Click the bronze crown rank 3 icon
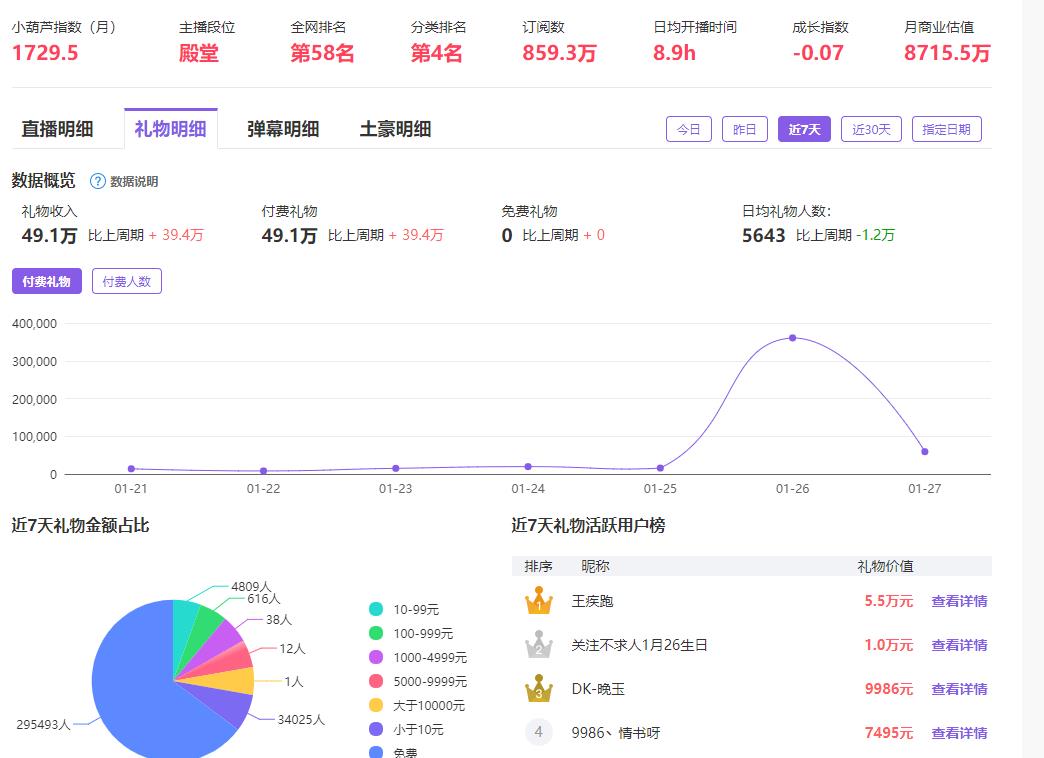Image resolution: width=1044 pixels, height=758 pixels. click(x=538, y=689)
